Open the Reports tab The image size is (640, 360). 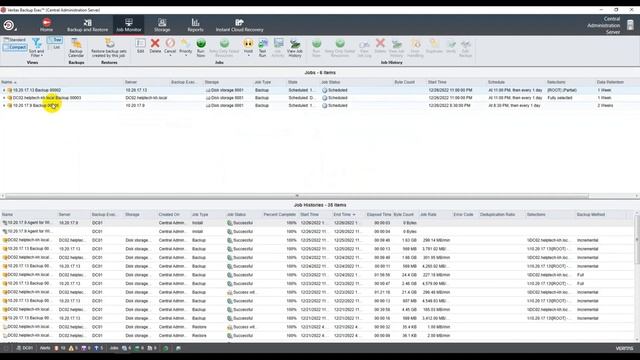click(195, 25)
